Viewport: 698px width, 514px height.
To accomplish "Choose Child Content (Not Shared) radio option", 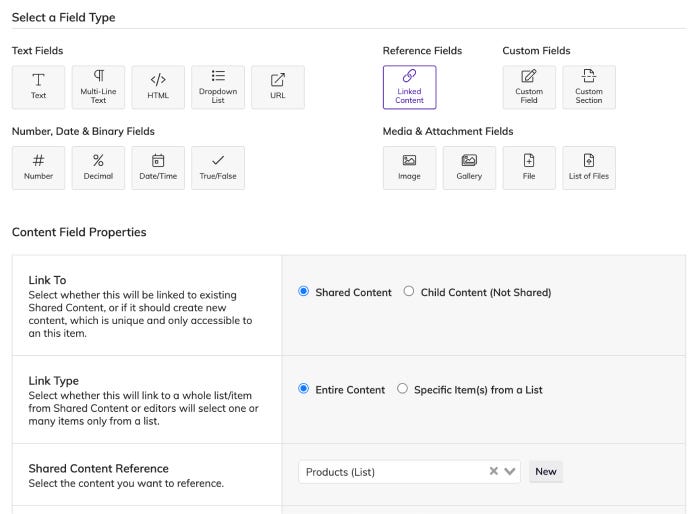I will tap(409, 291).
